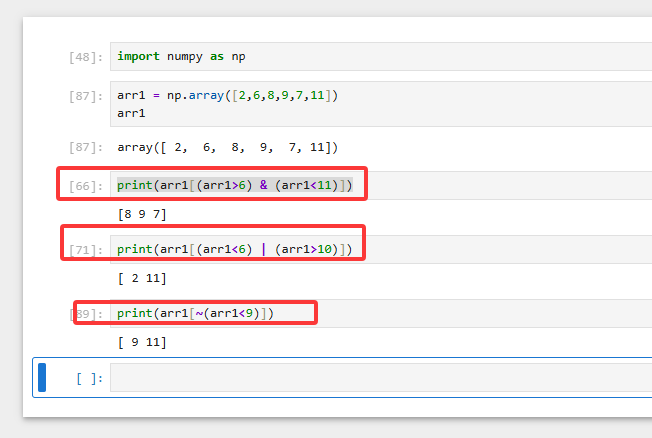Click the import numpy code cell

(380, 56)
